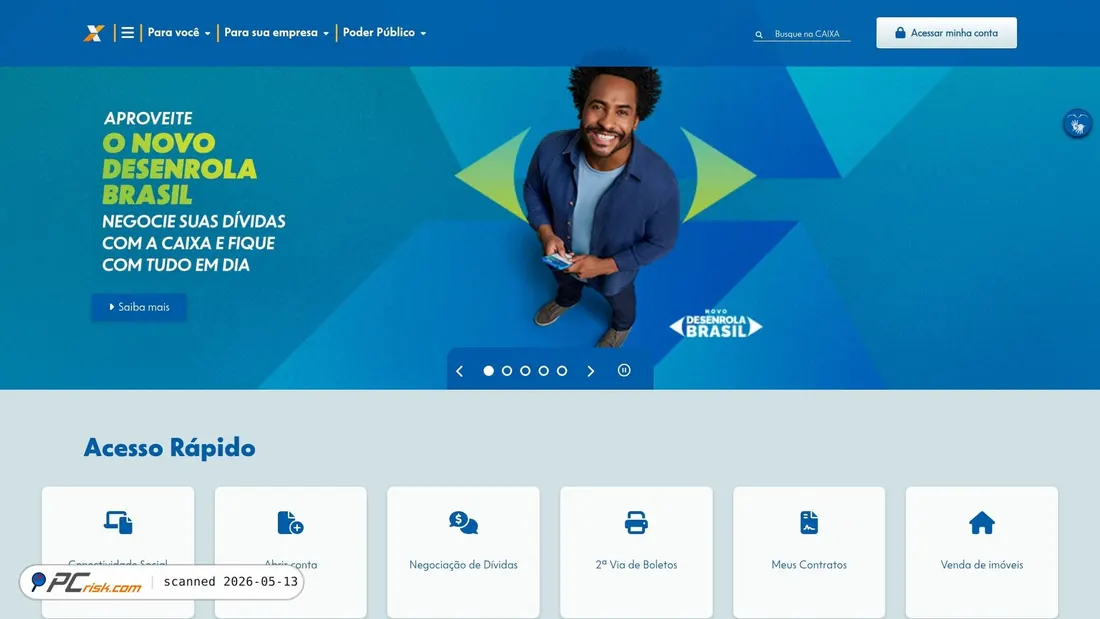1100x619 pixels.
Task: Pause the carousel autoplay
Action: point(624,371)
